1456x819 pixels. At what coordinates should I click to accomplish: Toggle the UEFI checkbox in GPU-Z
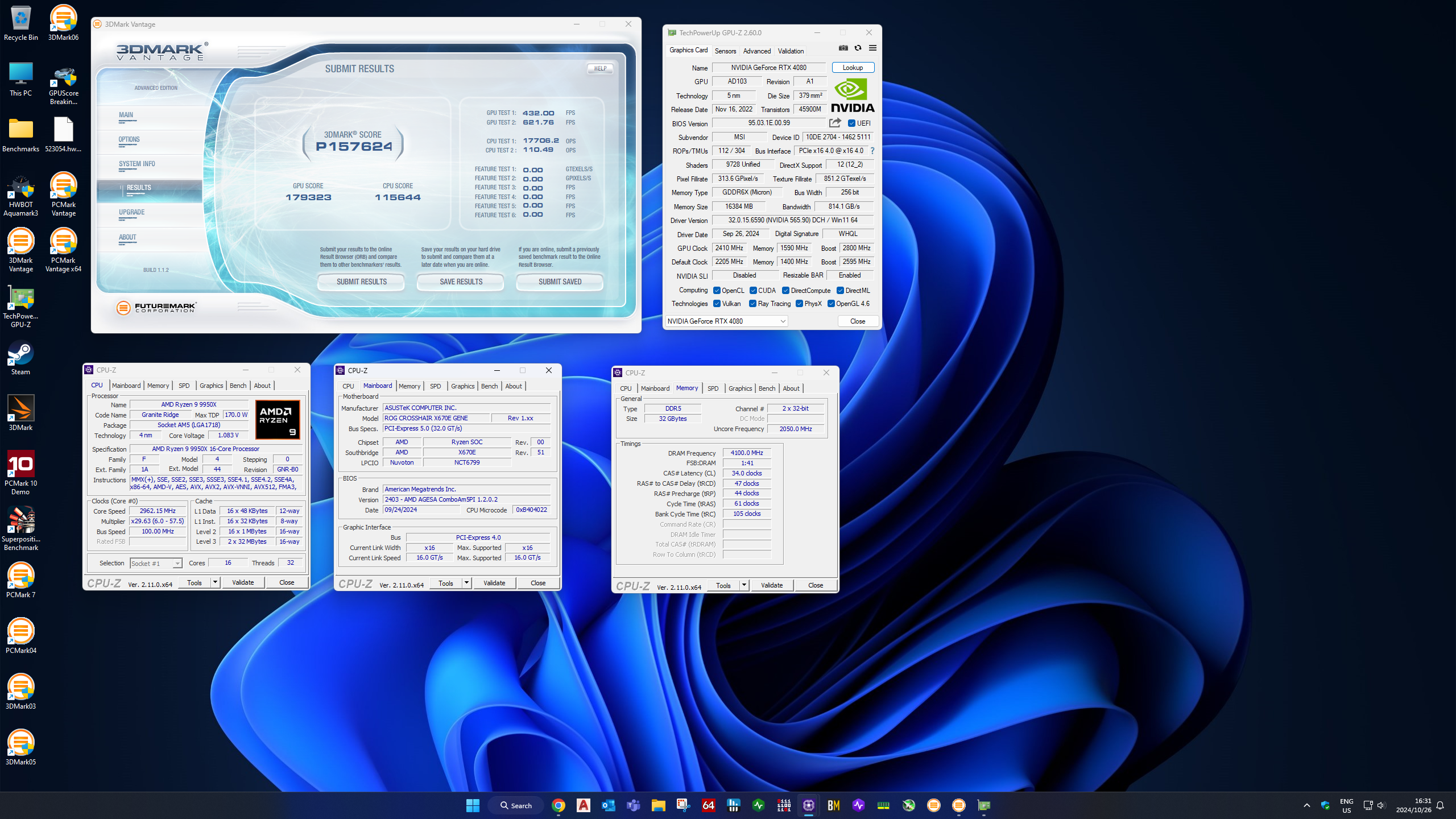(851, 123)
